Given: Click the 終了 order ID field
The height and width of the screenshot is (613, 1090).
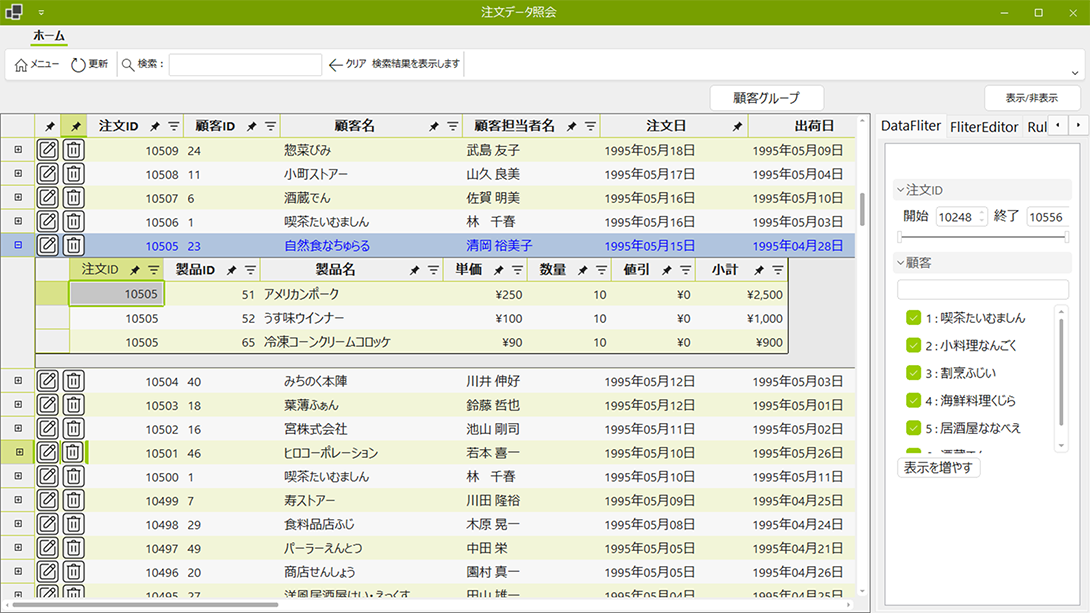Looking at the screenshot, I should [1048, 217].
